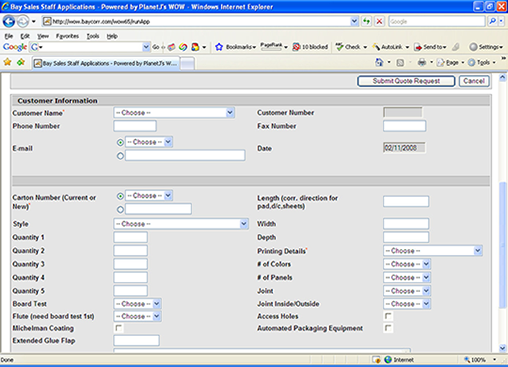Image resolution: width=508 pixels, height=367 pixels.
Task: Open the Customer Name dropdown
Action: (x=174, y=113)
